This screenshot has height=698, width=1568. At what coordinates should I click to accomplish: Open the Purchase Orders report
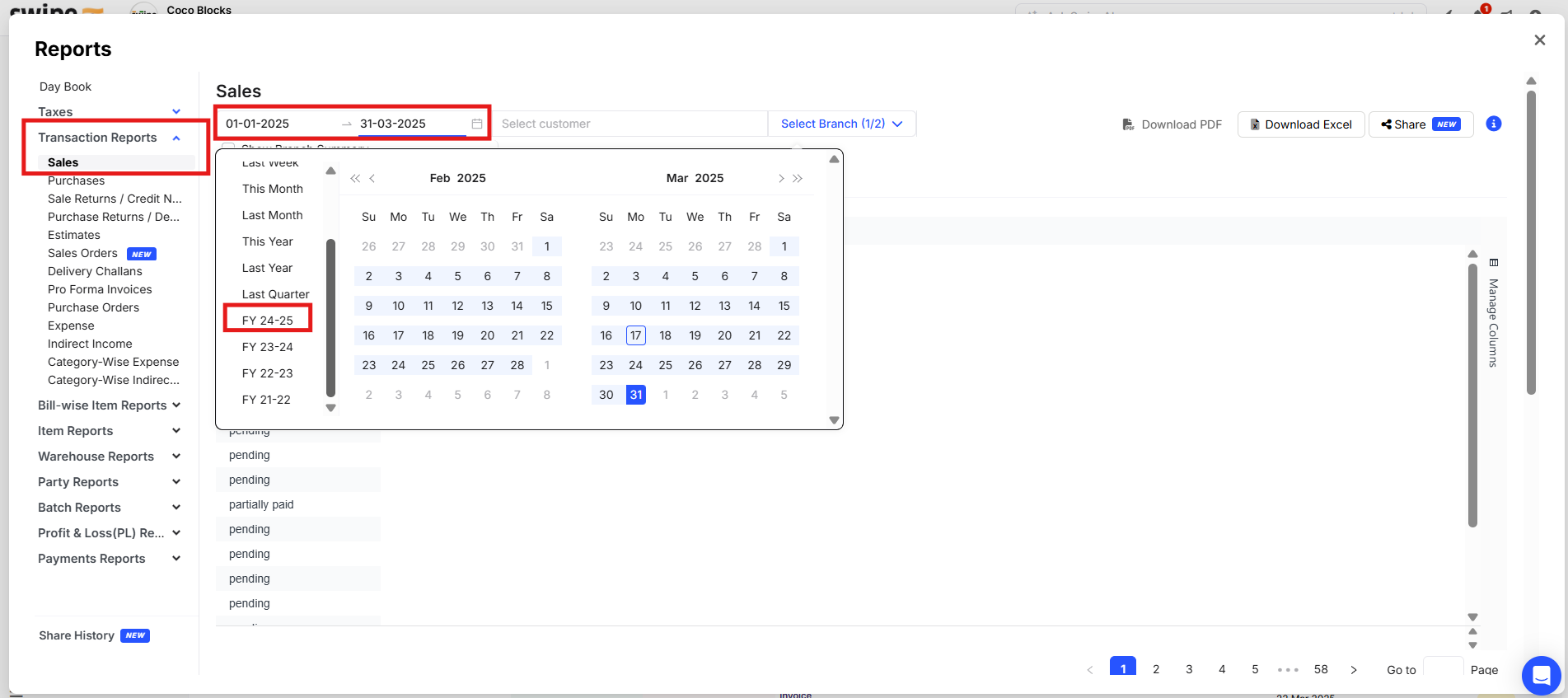click(93, 307)
